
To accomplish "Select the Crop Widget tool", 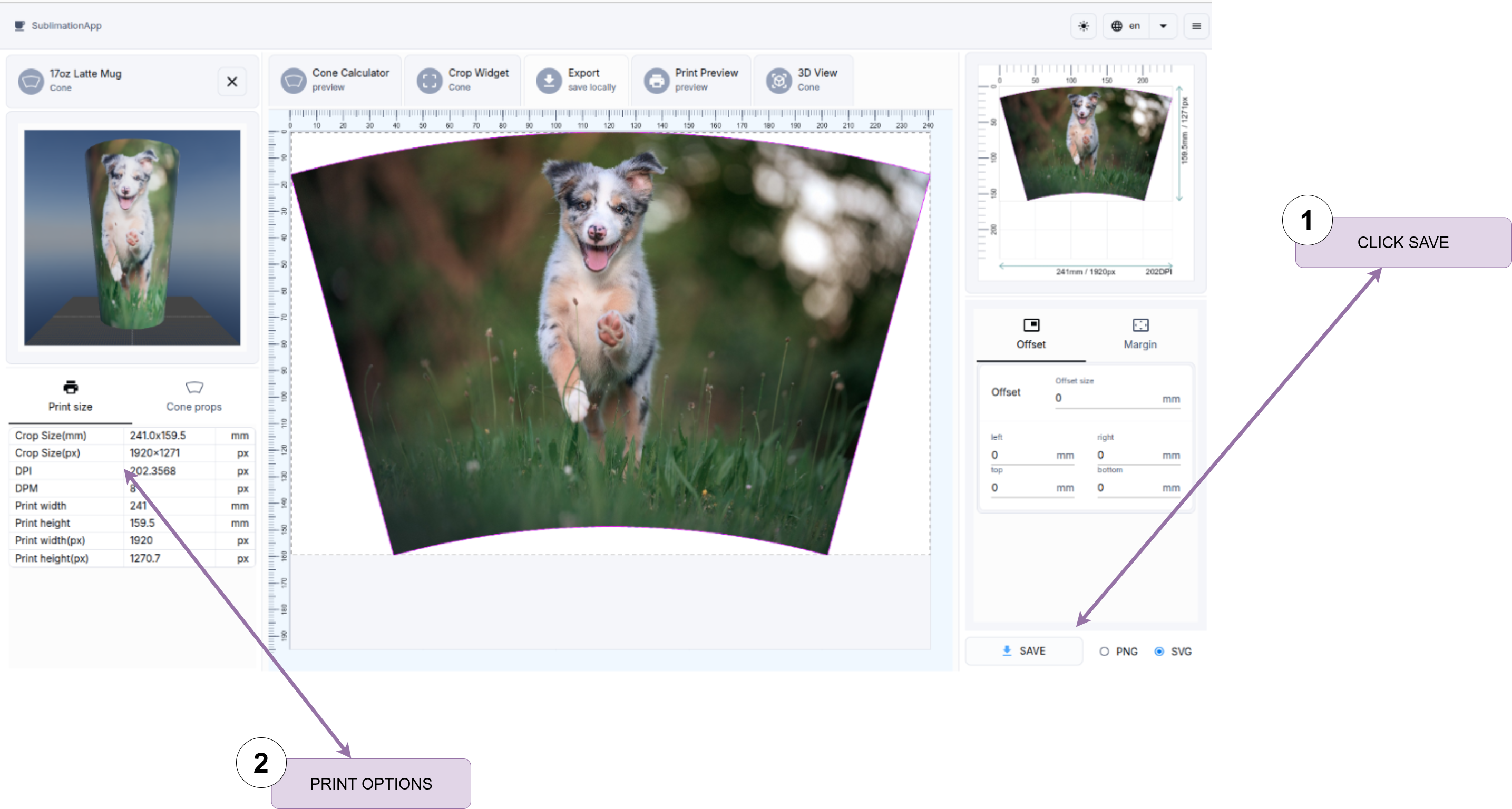I will (x=463, y=80).
